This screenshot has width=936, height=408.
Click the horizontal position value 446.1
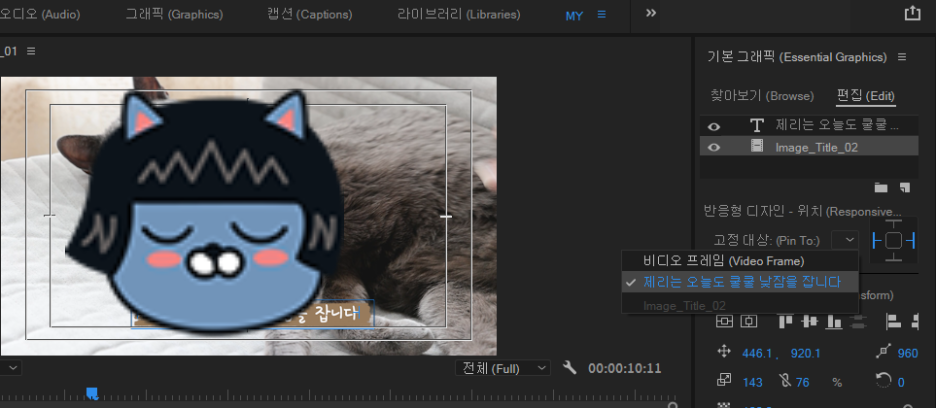coord(759,353)
